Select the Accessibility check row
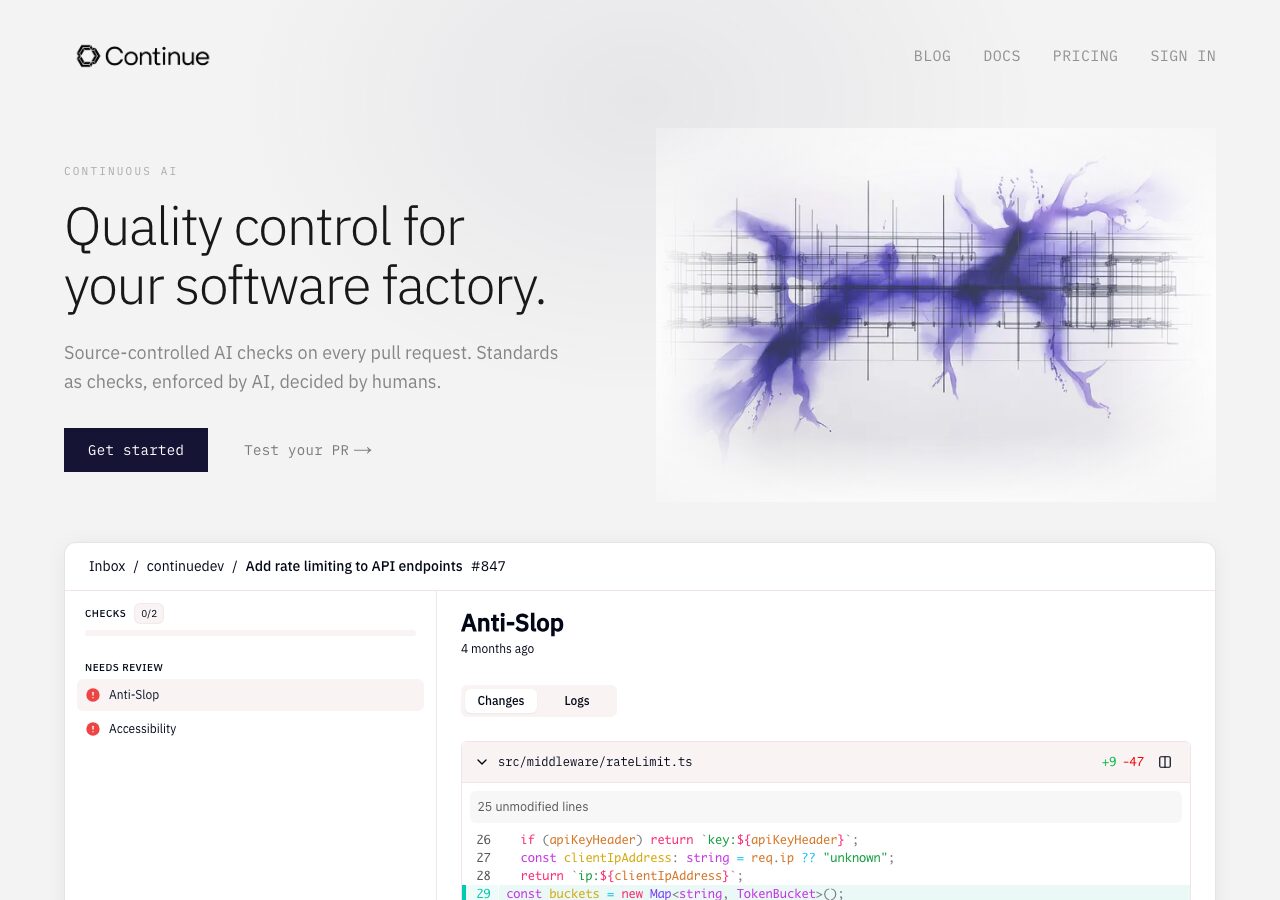 [250, 729]
